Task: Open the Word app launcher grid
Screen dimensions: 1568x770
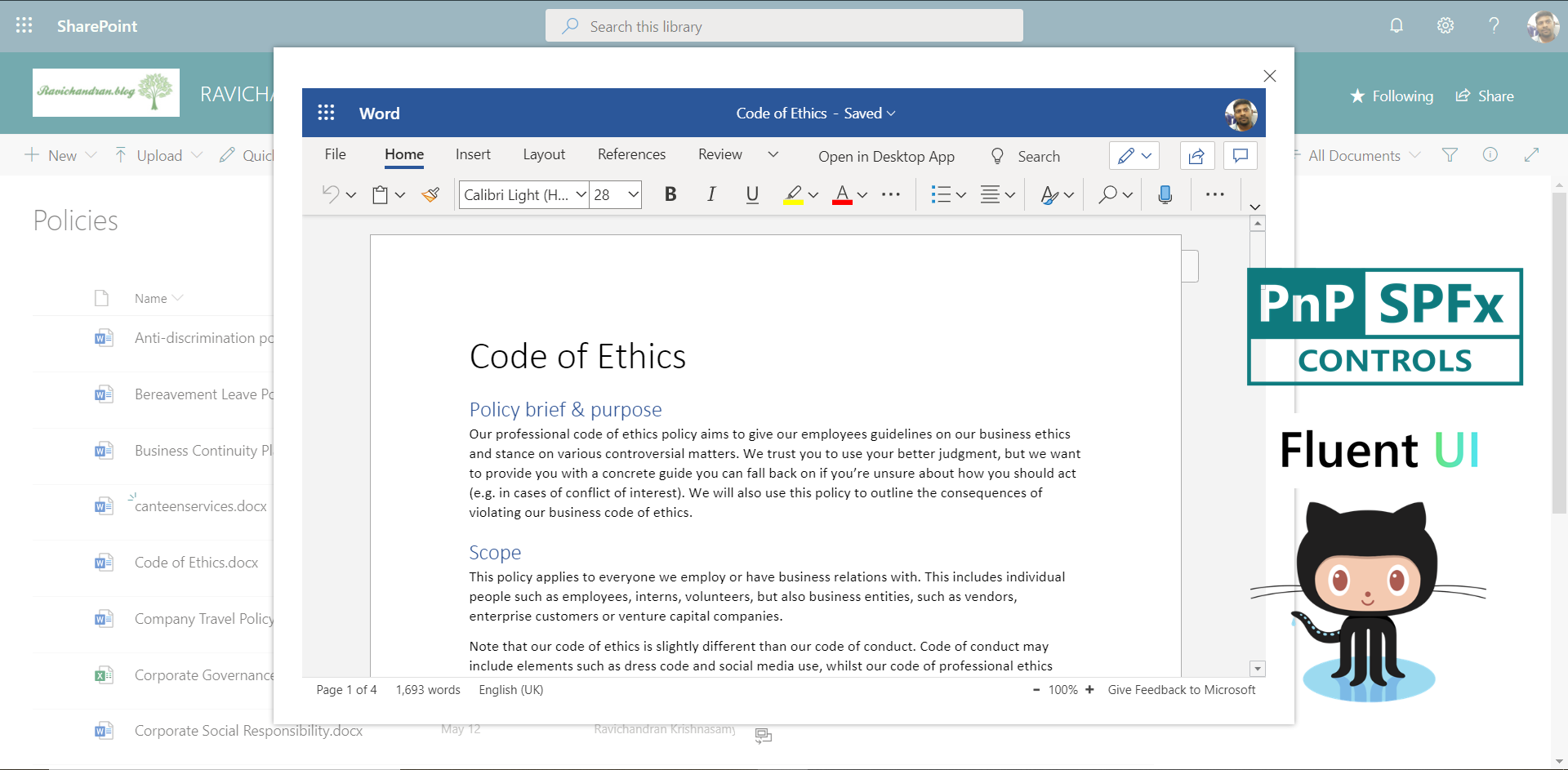Action: pos(326,113)
